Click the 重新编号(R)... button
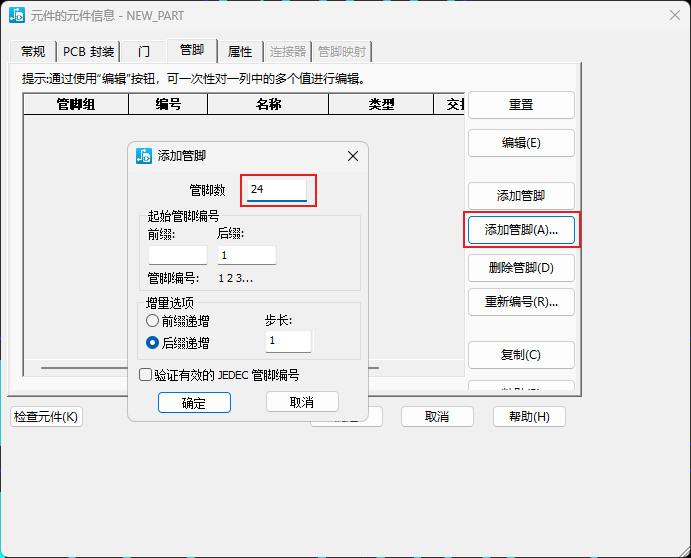The height and width of the screenshot is (558, 691). click(521, 302)
